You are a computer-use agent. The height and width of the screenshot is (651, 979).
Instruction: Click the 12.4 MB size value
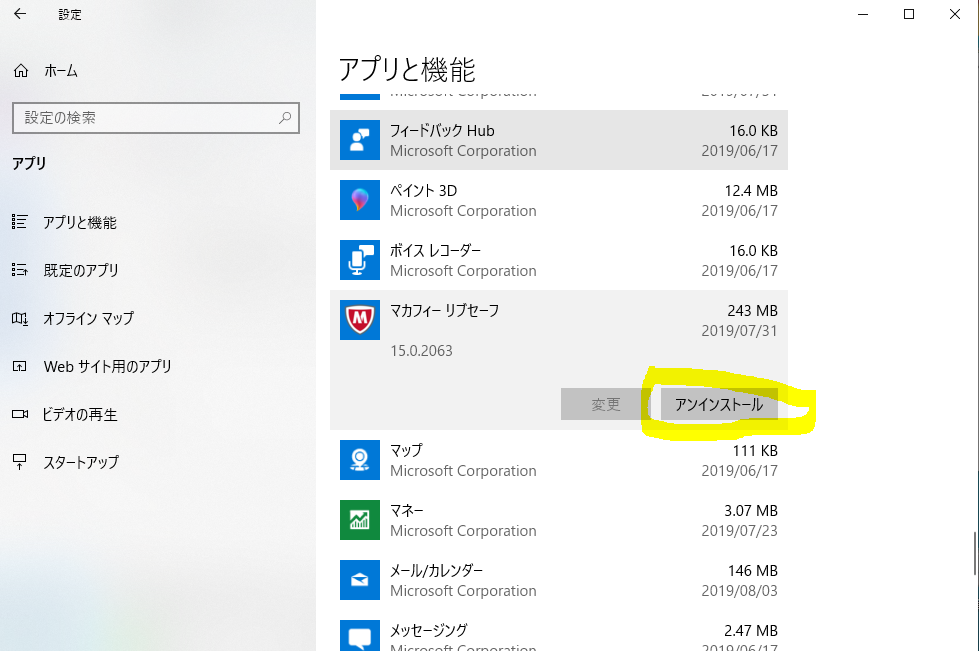(x=751, y=190)
